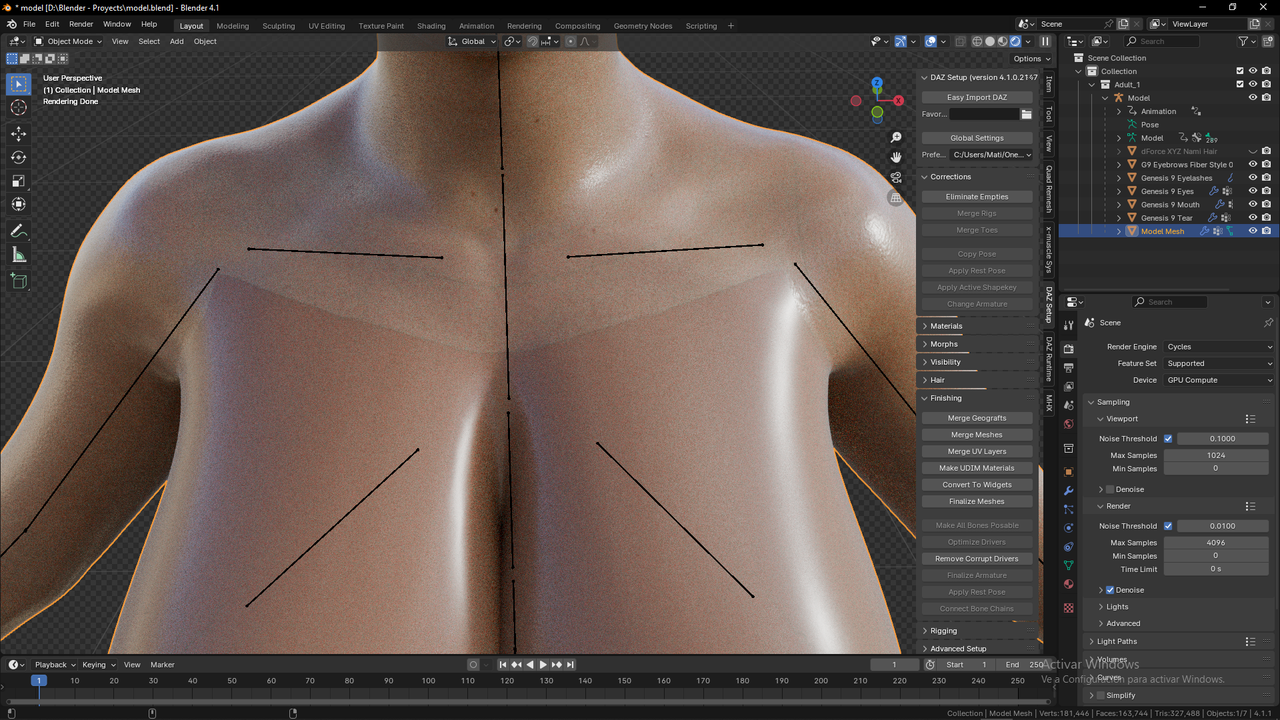The height and width of the screenshot is (720, 1280).
Task: Activate the Transform tool
Action: coord(19,205)
